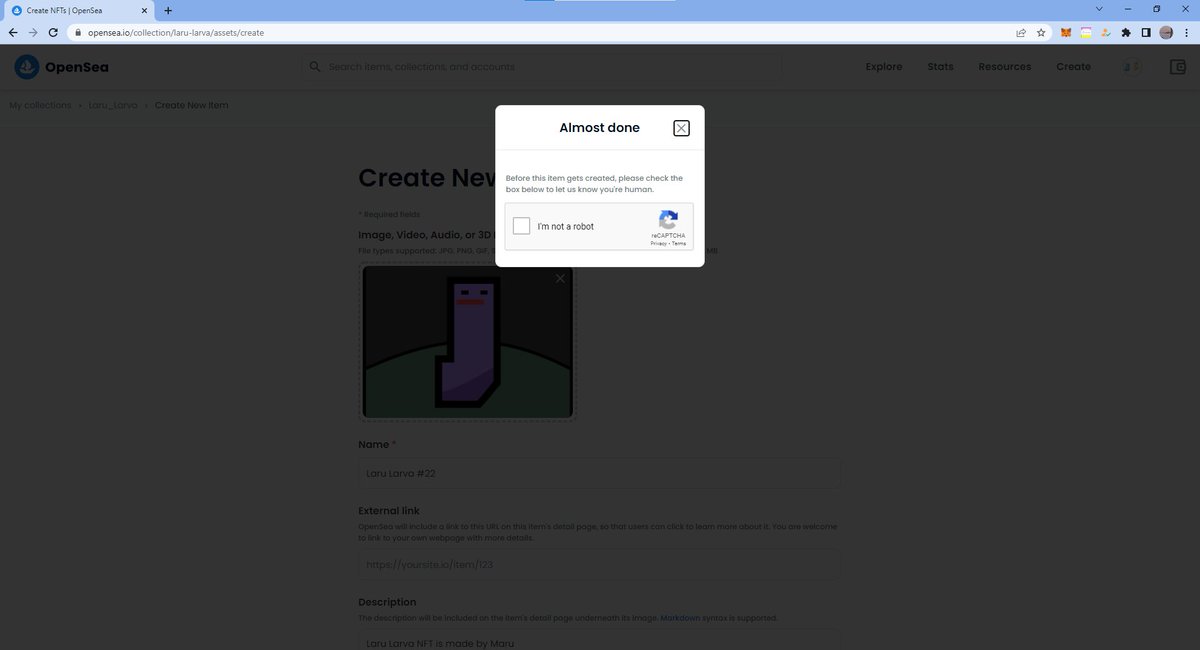
Task: Go to My collections breadcrumb
Action: click(40, 105)
